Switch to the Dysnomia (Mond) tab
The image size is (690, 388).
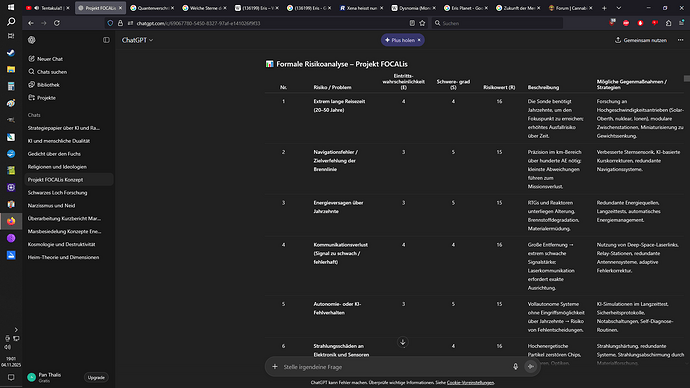(x=413, y=8)
